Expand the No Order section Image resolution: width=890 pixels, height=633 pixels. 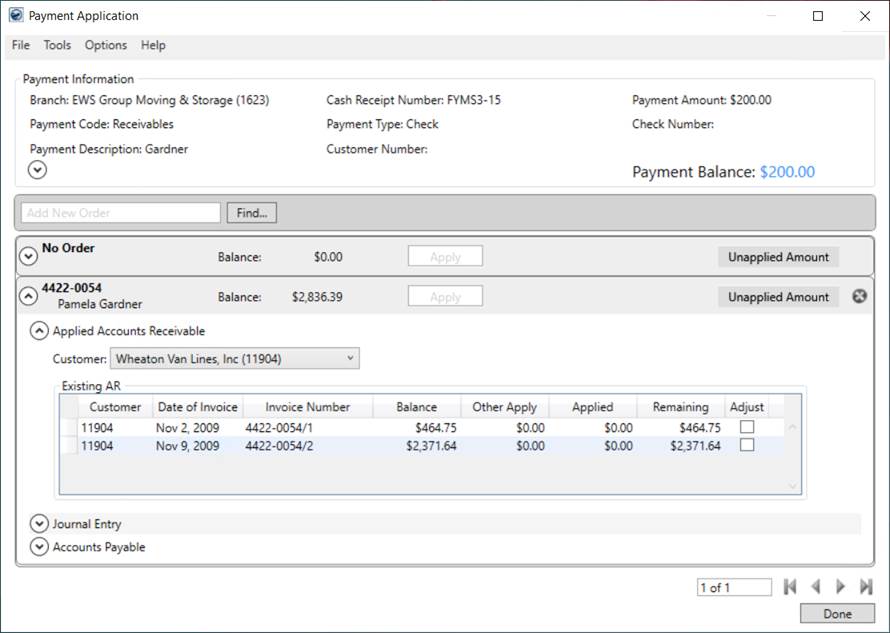(x=29, y=256)
